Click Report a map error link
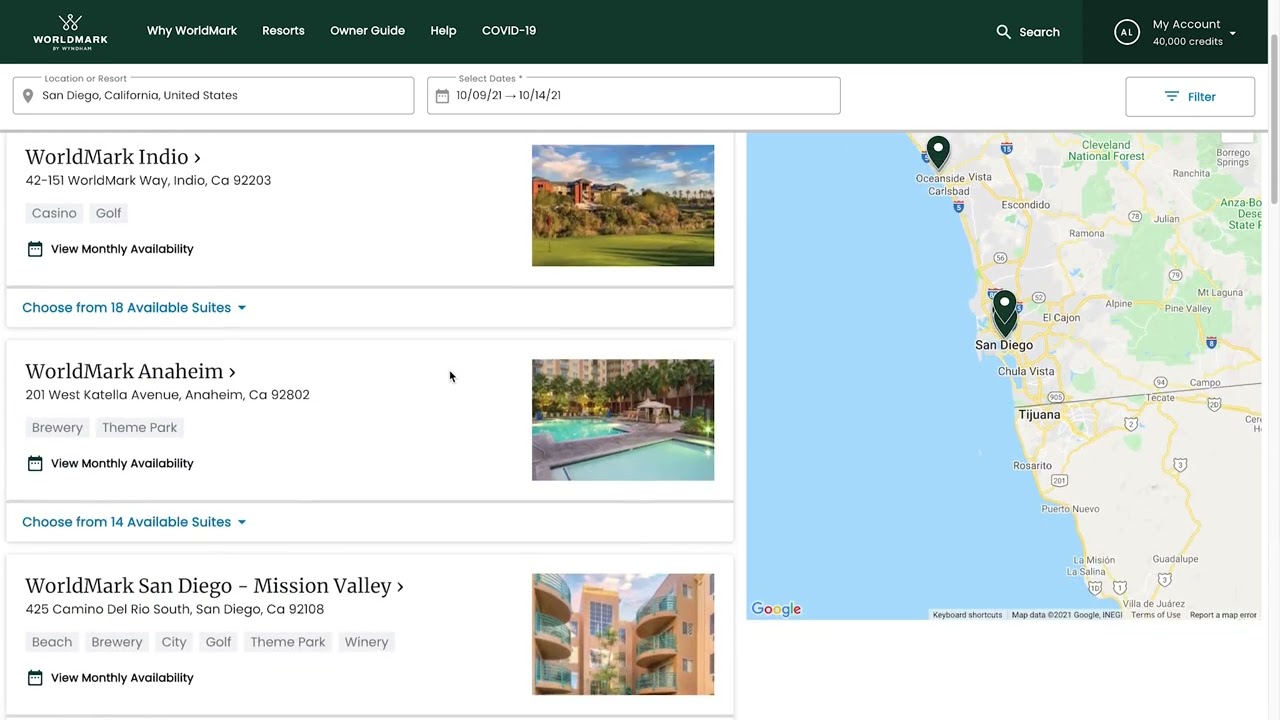 [x=1223, y=615]
